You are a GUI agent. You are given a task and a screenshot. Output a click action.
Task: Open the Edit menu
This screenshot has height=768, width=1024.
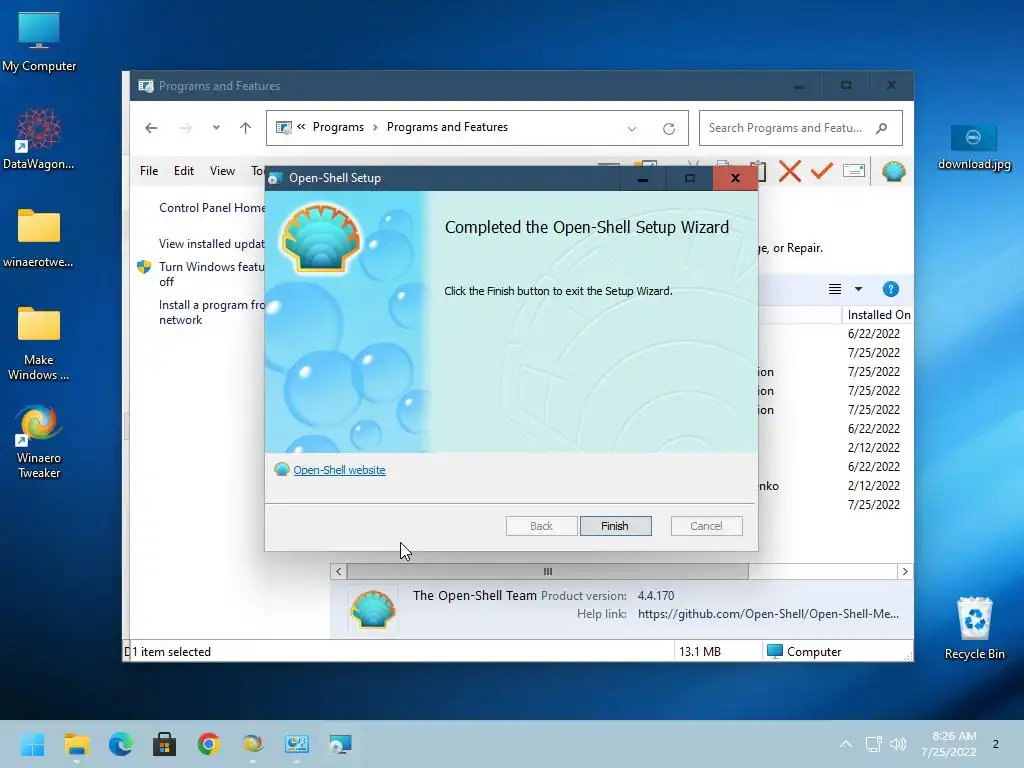184,170
